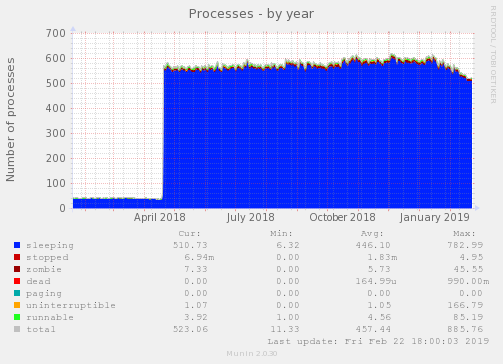Click the 'Number of processes' axis label

click(x=10, y=120)
